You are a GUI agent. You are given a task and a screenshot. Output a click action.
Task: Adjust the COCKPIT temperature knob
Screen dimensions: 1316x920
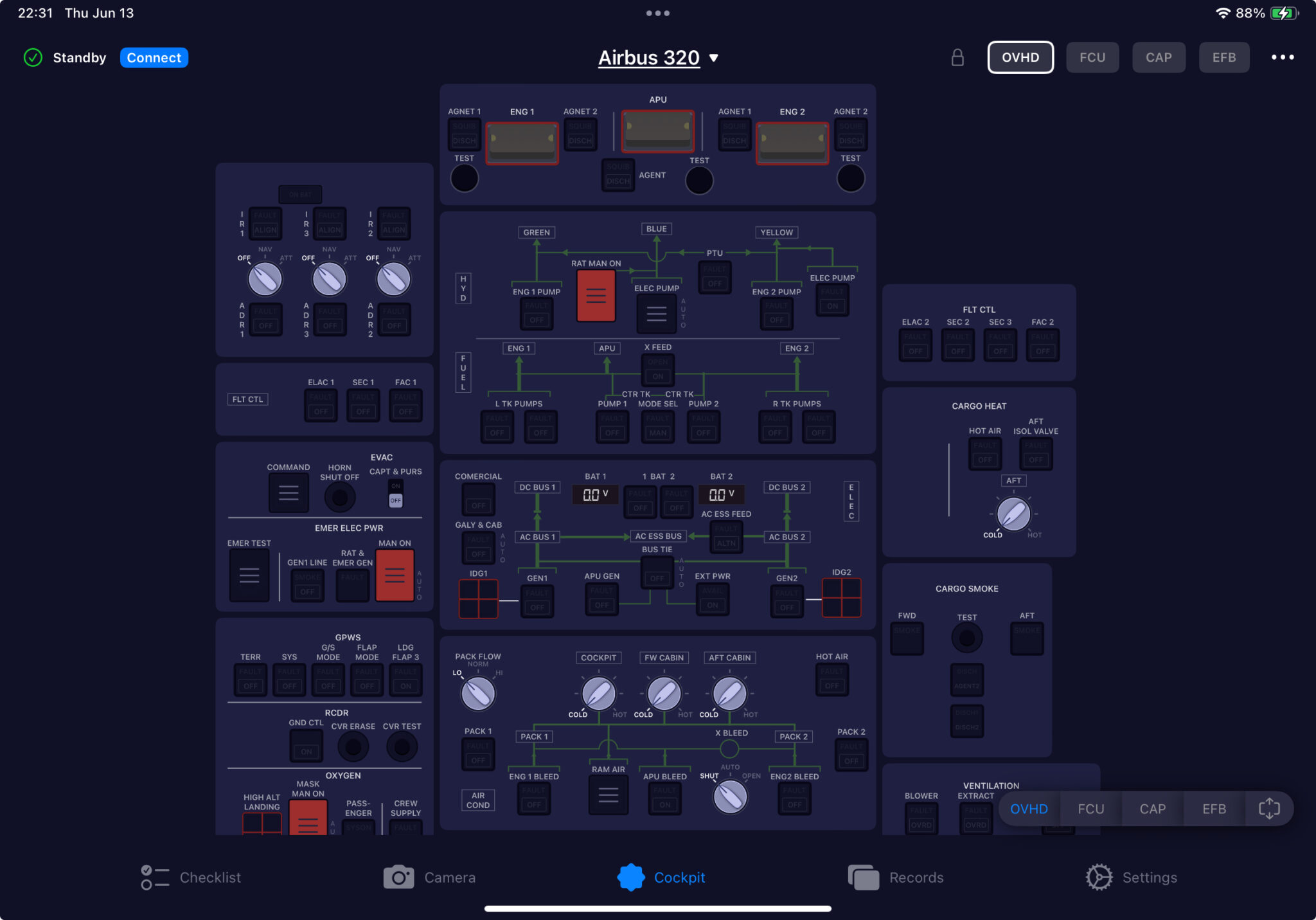tap(598, 693)
